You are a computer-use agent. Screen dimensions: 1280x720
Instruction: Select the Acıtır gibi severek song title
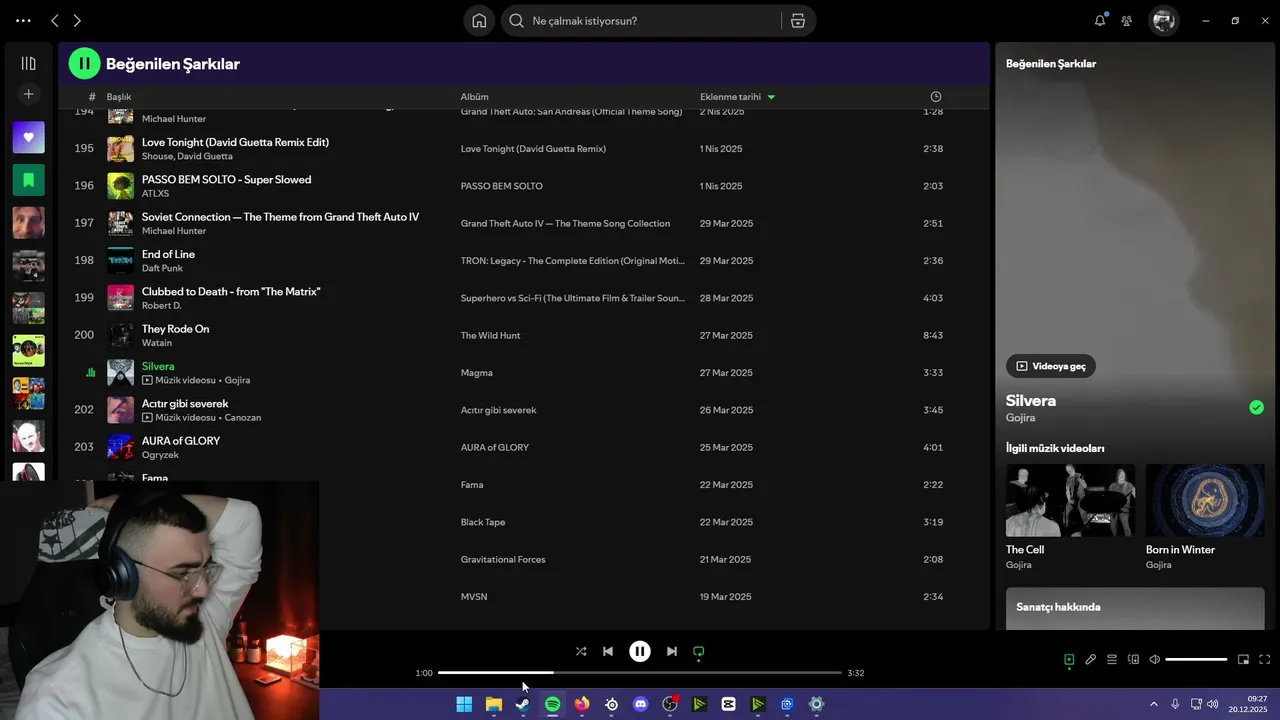[185, 404]
